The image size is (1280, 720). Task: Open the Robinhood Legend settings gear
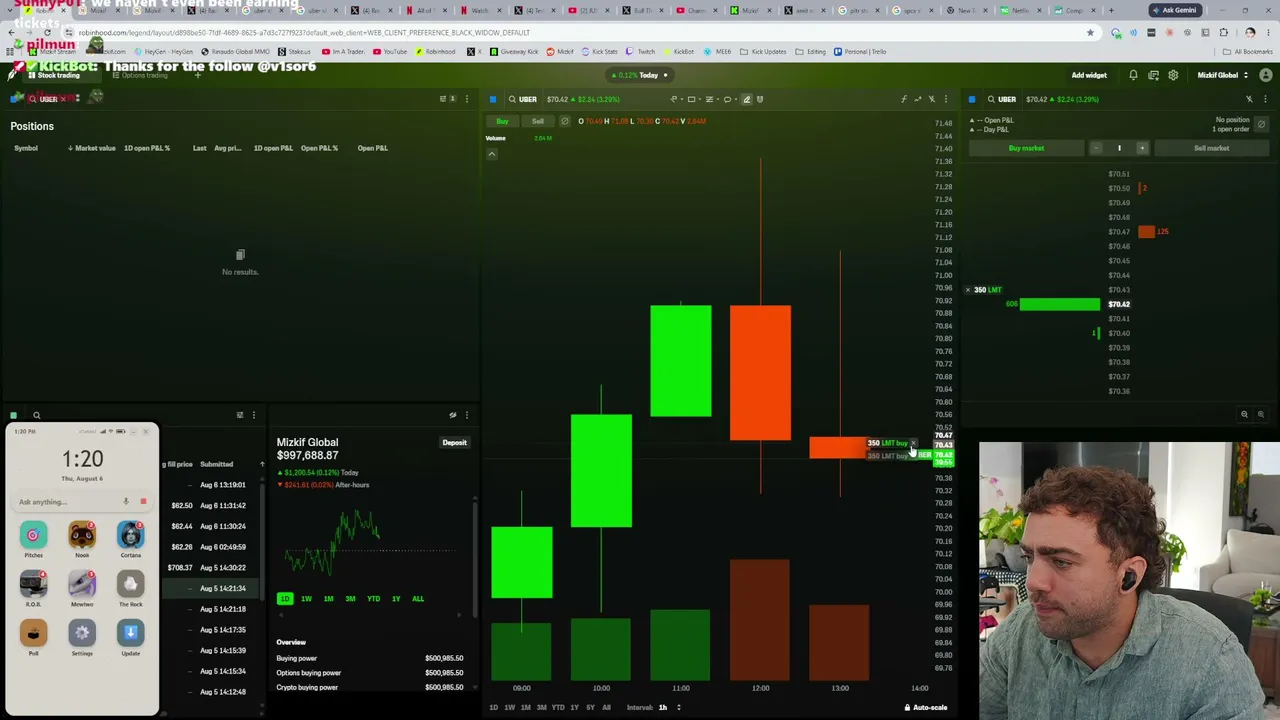[1173, 75]
